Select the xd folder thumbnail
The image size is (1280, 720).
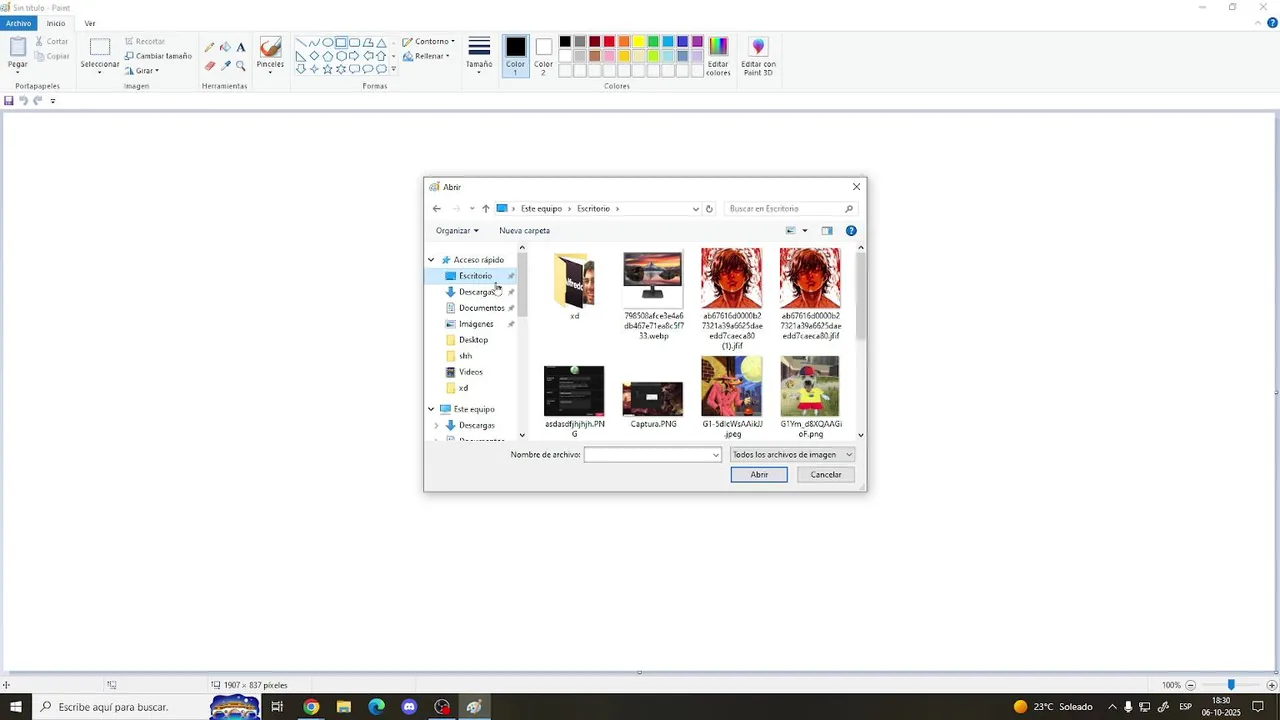point(574,281)
